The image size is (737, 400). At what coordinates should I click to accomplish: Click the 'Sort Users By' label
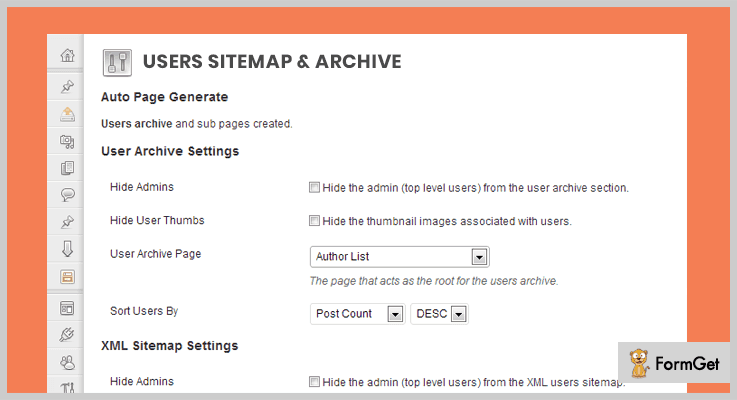[144, 311]
